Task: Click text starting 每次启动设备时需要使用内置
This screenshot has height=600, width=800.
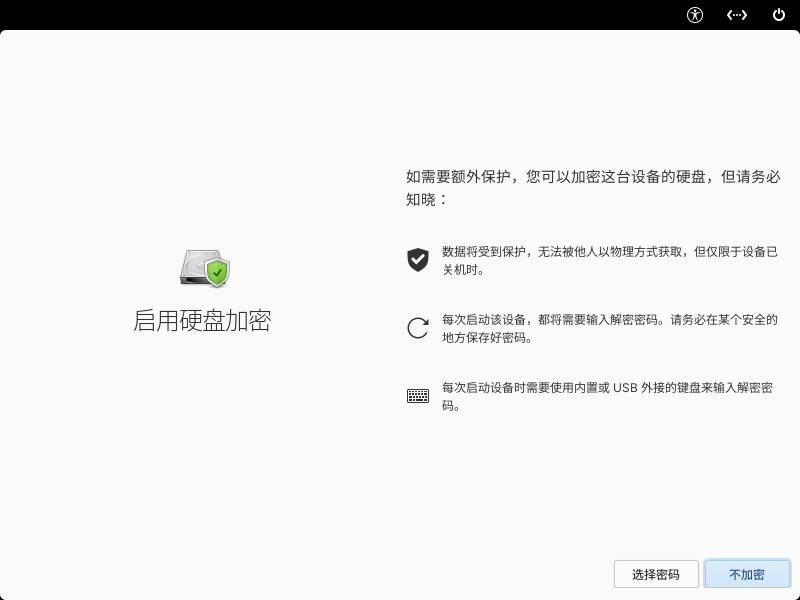Action: (x=607, y=396)
